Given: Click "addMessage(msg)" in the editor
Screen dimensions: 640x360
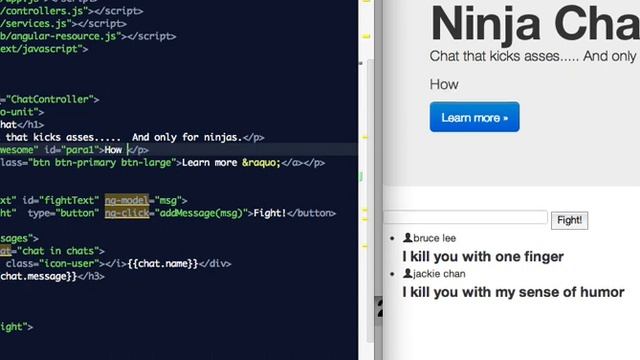Looking at the screenshot, I should coord(201,213).
